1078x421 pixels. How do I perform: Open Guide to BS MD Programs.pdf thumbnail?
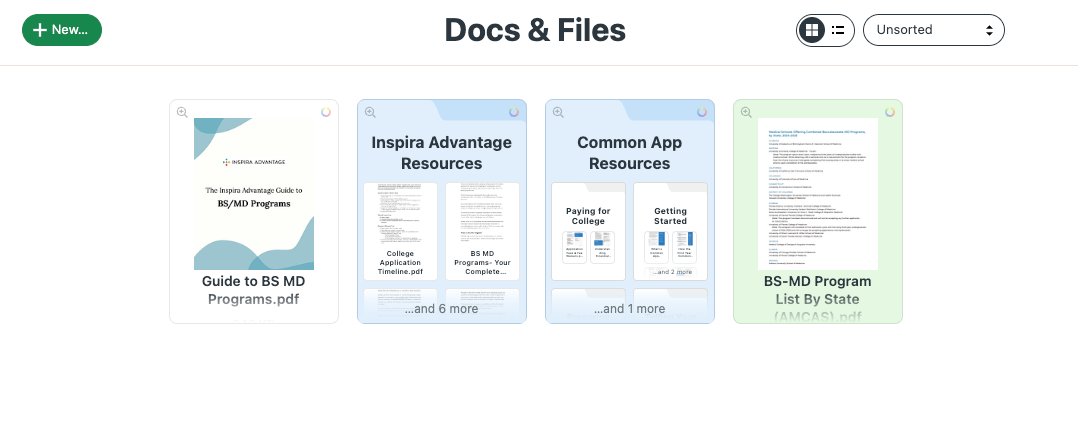tap(254, 194)
